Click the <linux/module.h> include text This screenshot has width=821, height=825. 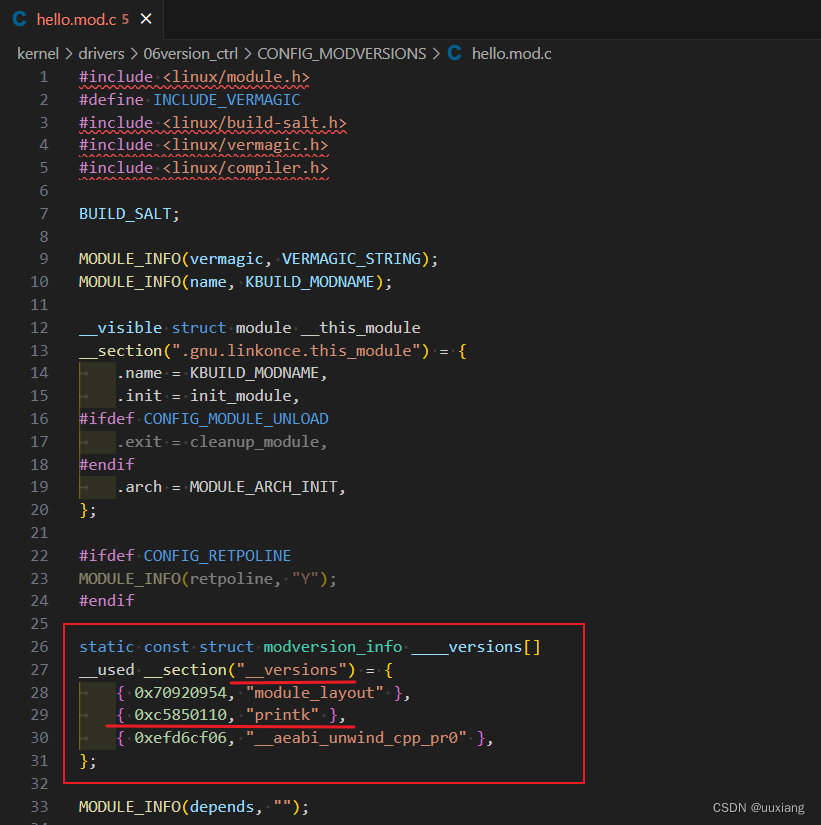(x=236, y=77)
